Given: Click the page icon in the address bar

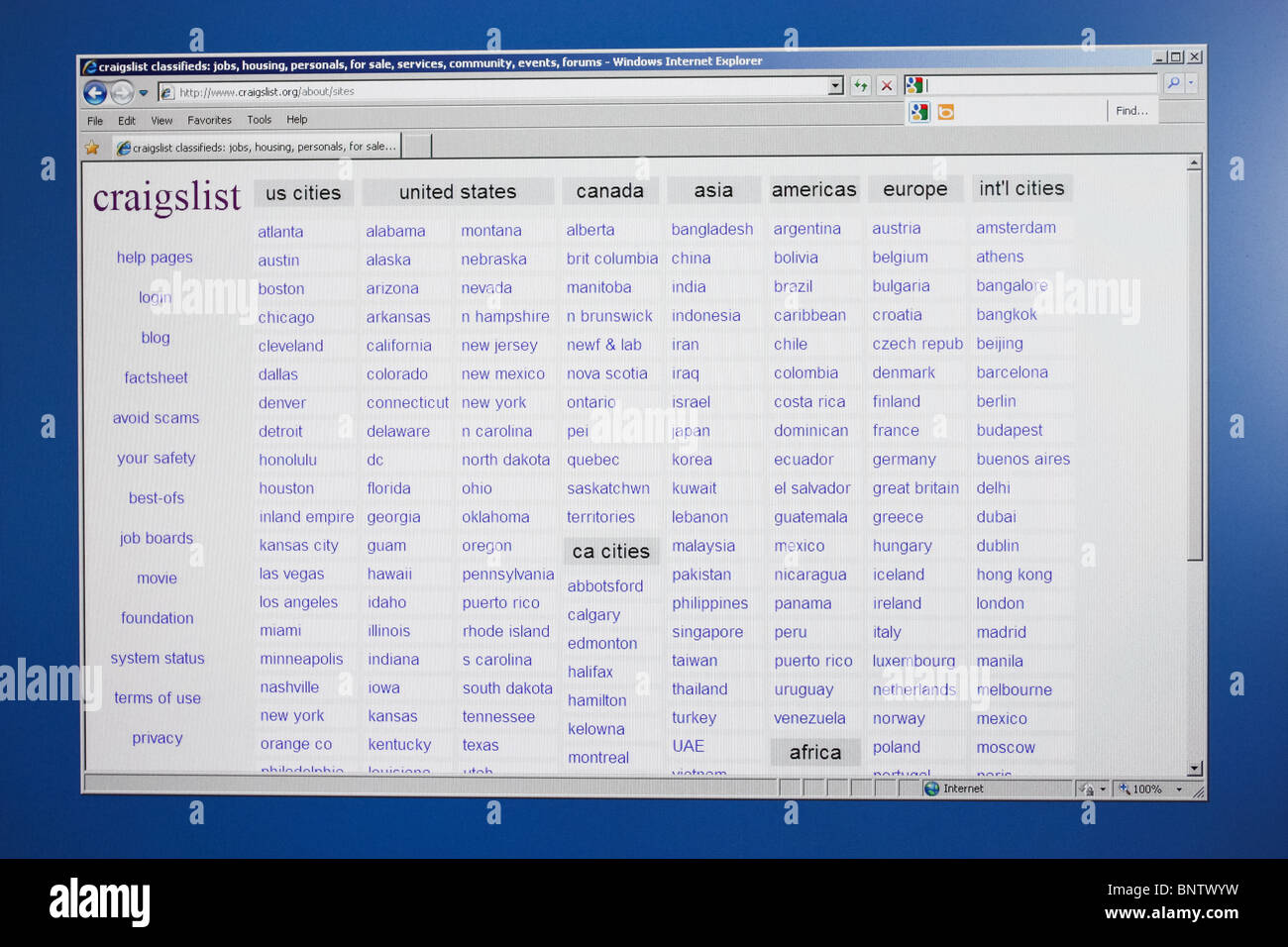Looking at the screenshot, I should click(167, 92).
